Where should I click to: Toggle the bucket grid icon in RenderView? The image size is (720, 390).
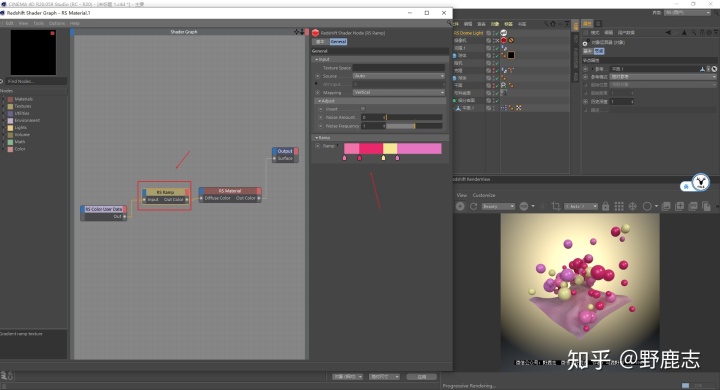619,206
